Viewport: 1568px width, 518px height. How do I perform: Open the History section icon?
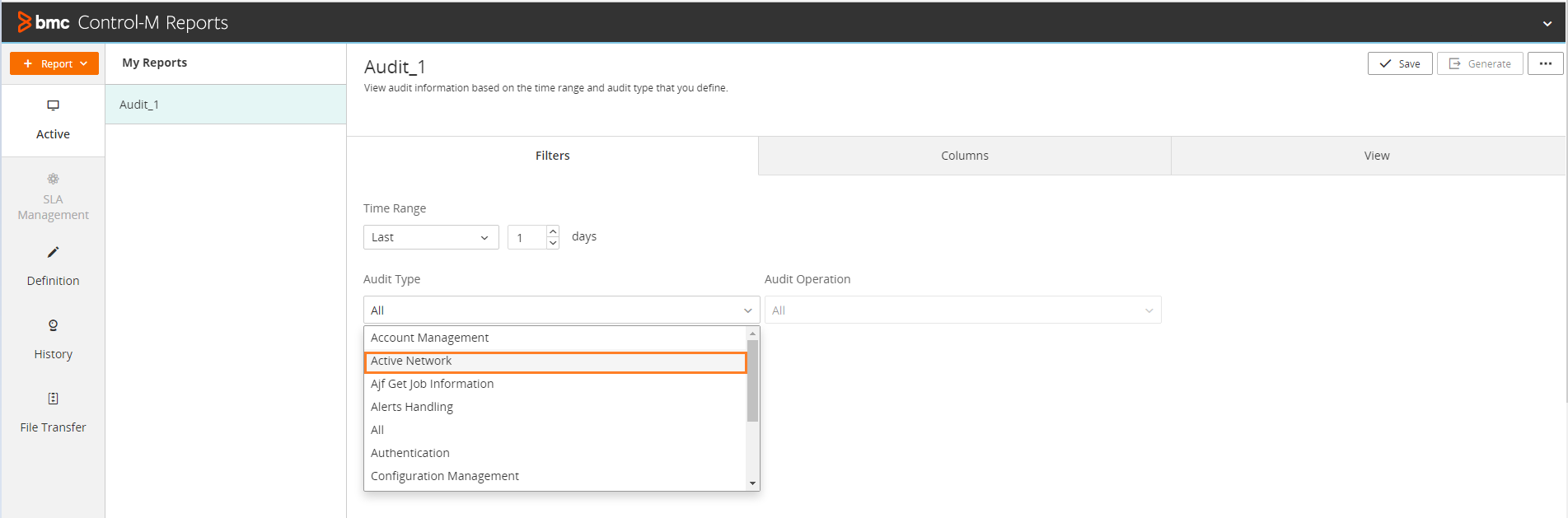53,325
